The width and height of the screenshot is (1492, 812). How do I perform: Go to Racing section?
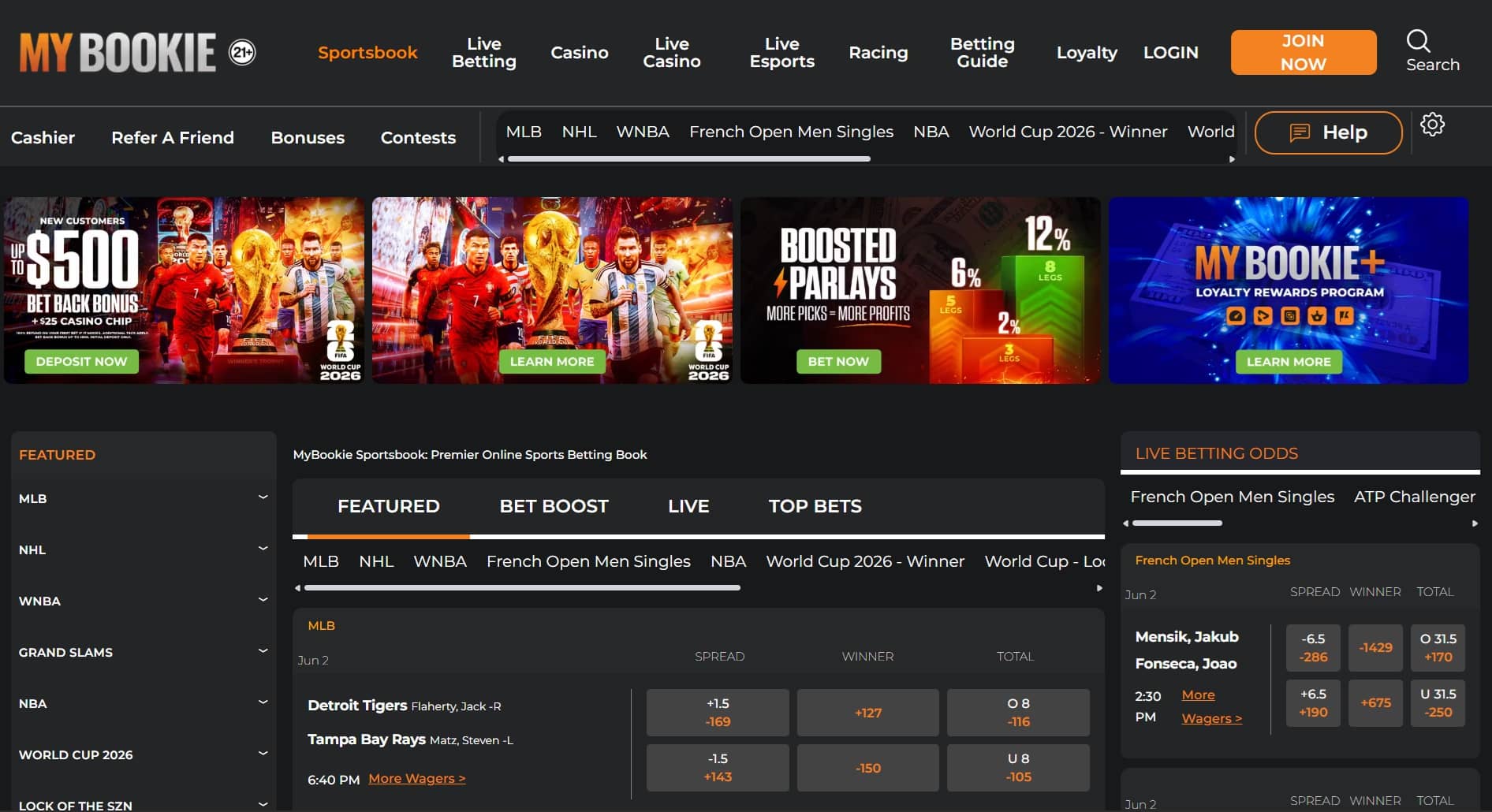pos(878,53)
